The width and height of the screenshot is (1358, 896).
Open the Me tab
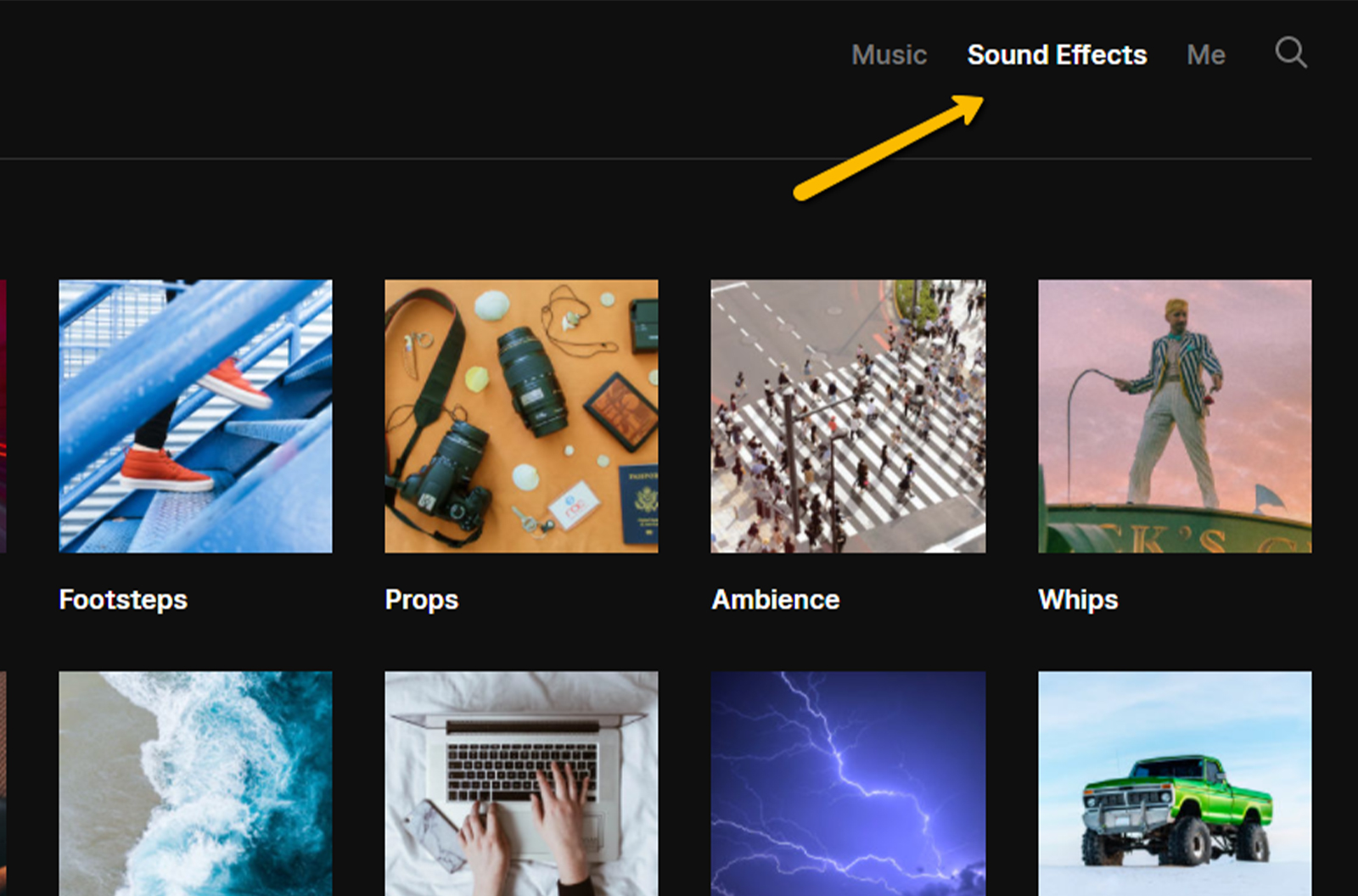(x=1205, y=55)
